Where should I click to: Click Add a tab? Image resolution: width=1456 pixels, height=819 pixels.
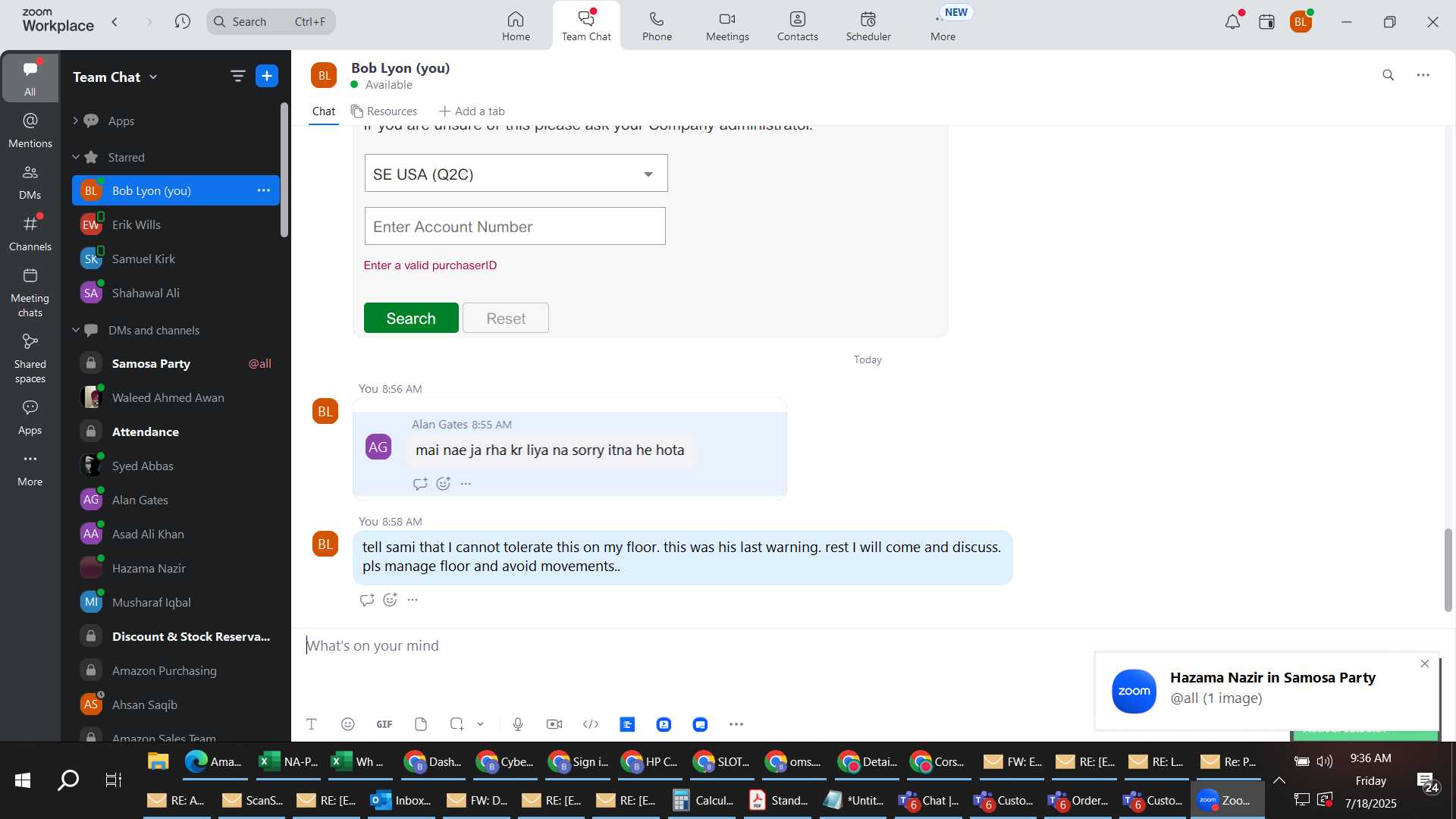[x=472, y=111]
